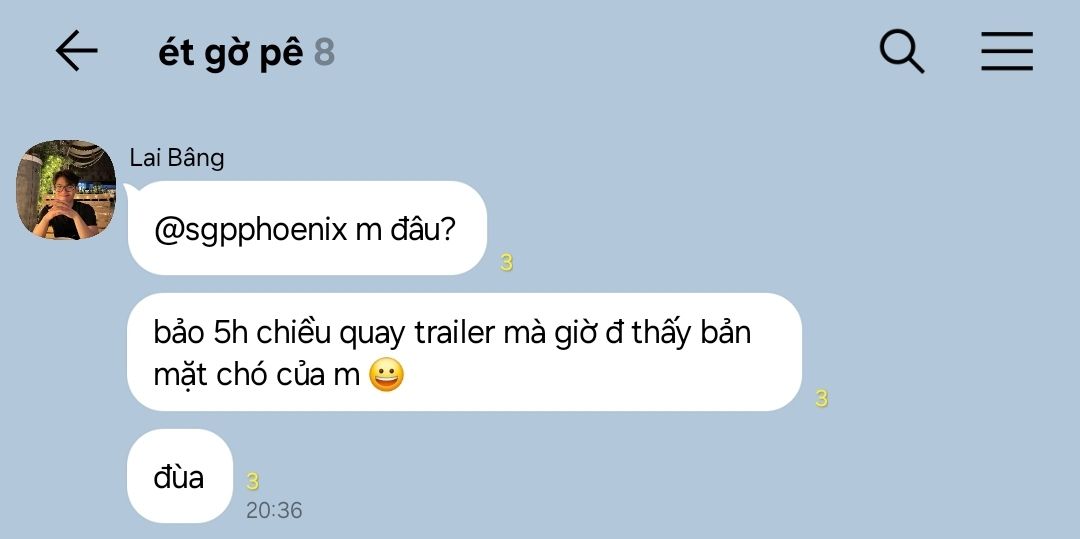Viewport: 1080px width, 539px height.
Task: Tap the group name ét gờ pê
Action: click(x=230, y=53)
